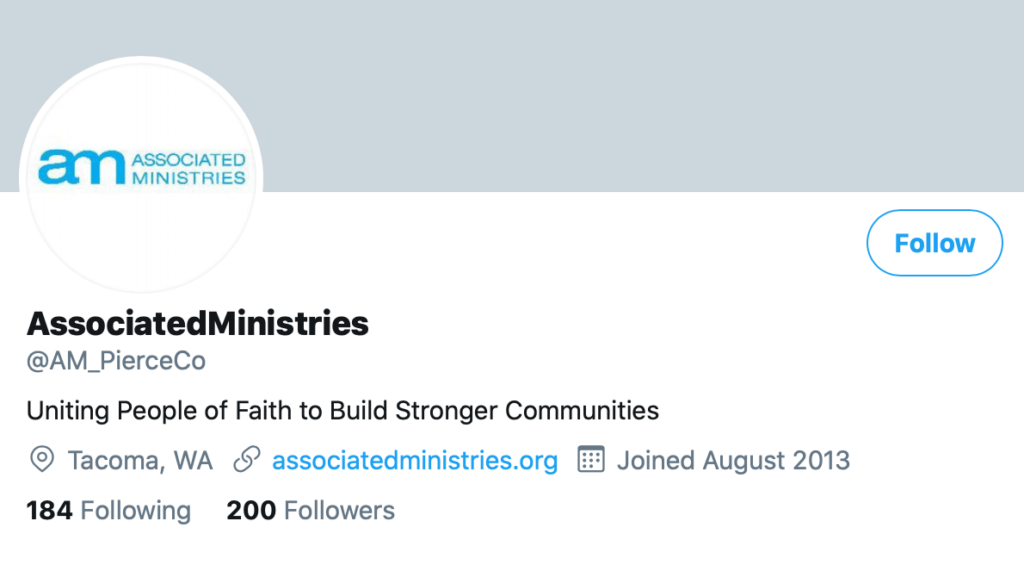The image size is (1024, 577).
Task: View the 200 Followers list
Action: pyautogui.click(x=310, y=511)
